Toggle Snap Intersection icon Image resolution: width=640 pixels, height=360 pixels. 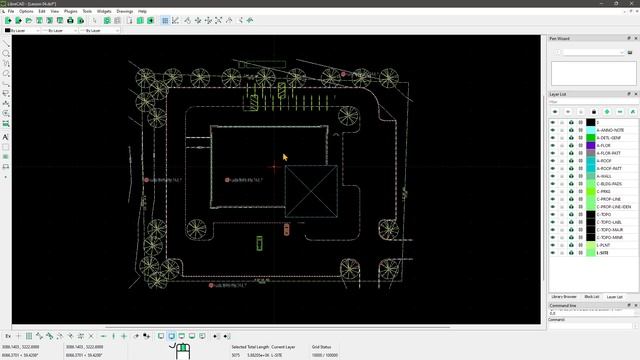91,336
